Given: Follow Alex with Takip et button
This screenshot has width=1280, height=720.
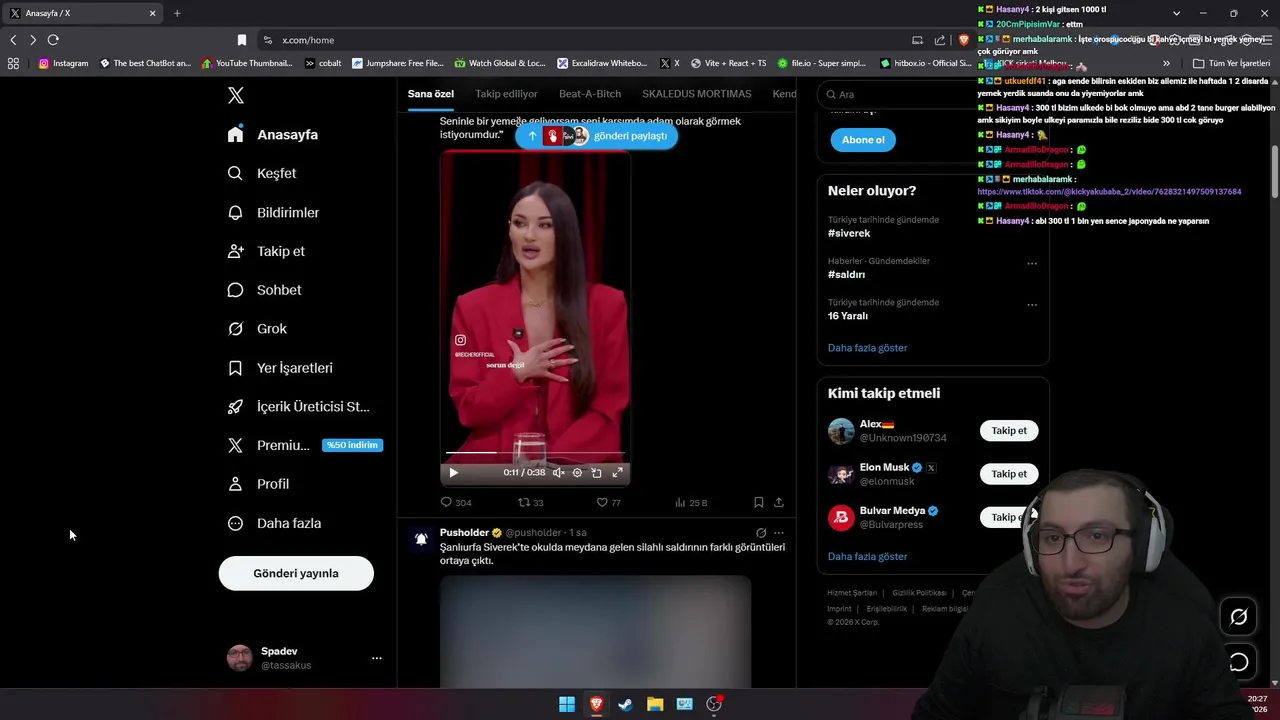Looking at the screenshot, I should 1009,431.
